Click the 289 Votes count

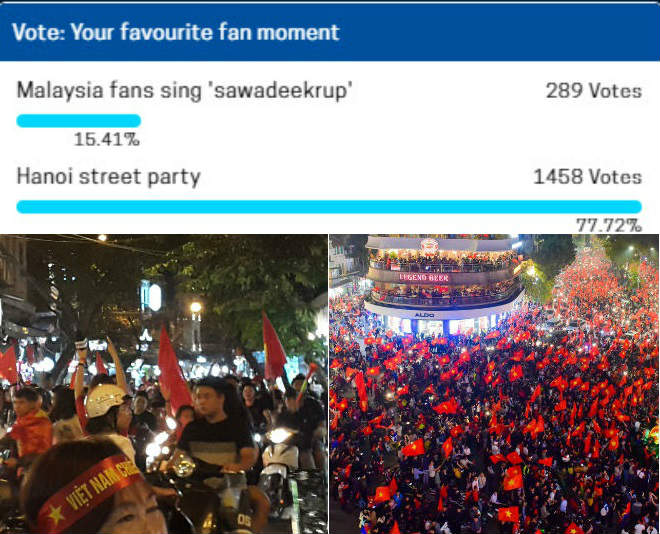point(593,91)
